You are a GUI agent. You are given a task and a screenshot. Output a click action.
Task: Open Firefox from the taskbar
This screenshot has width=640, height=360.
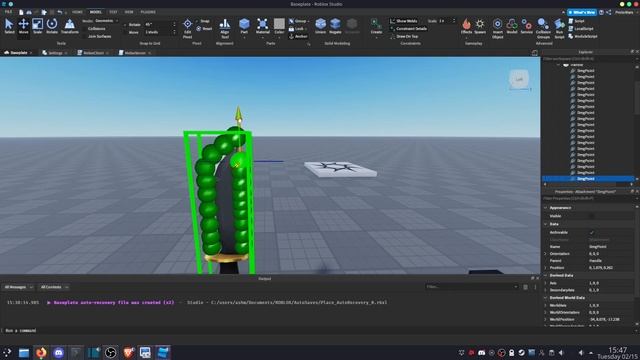point(41,353)
